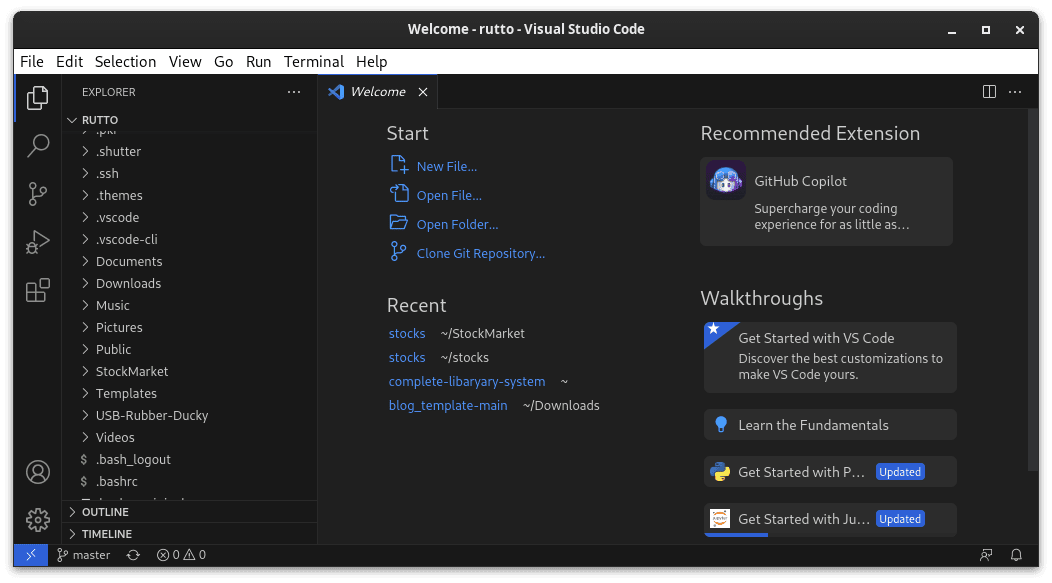
Task: Open recent stocks in ~/StockMarket
Action: 407,333
